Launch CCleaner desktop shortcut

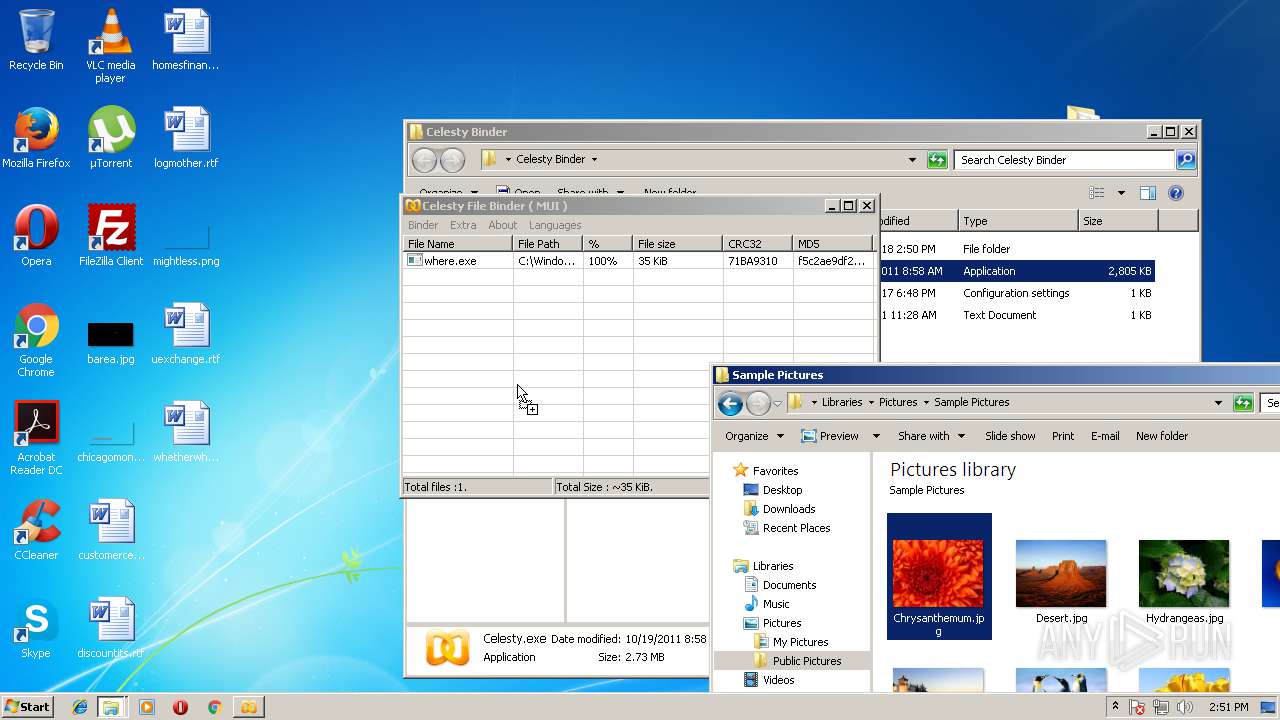36,530
